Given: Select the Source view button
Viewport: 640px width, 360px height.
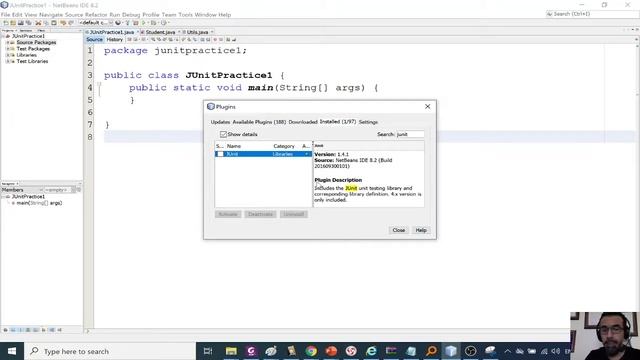Looking at the screenshot, I should click(94, 40).
